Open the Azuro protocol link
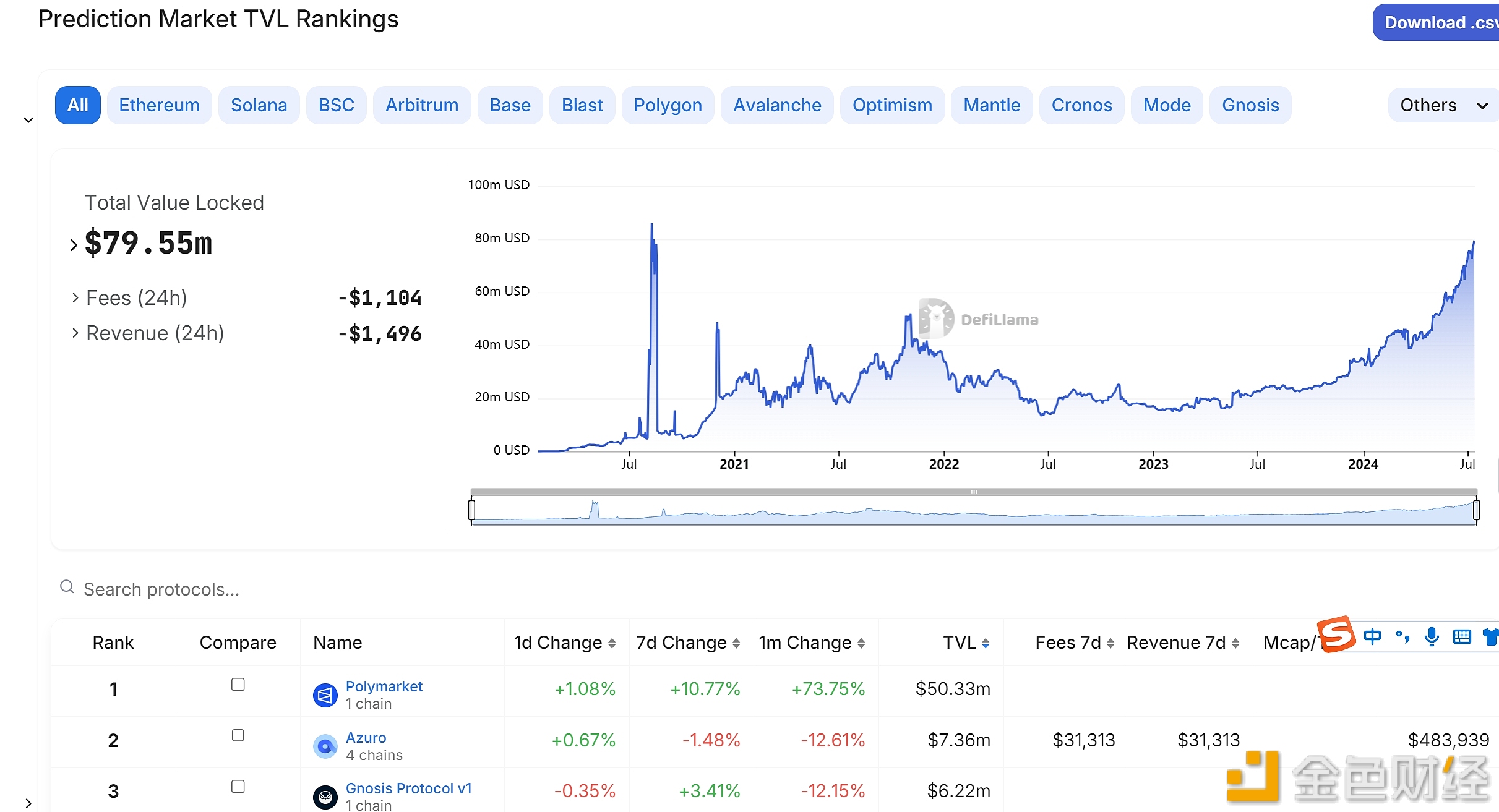 point(366,738)
